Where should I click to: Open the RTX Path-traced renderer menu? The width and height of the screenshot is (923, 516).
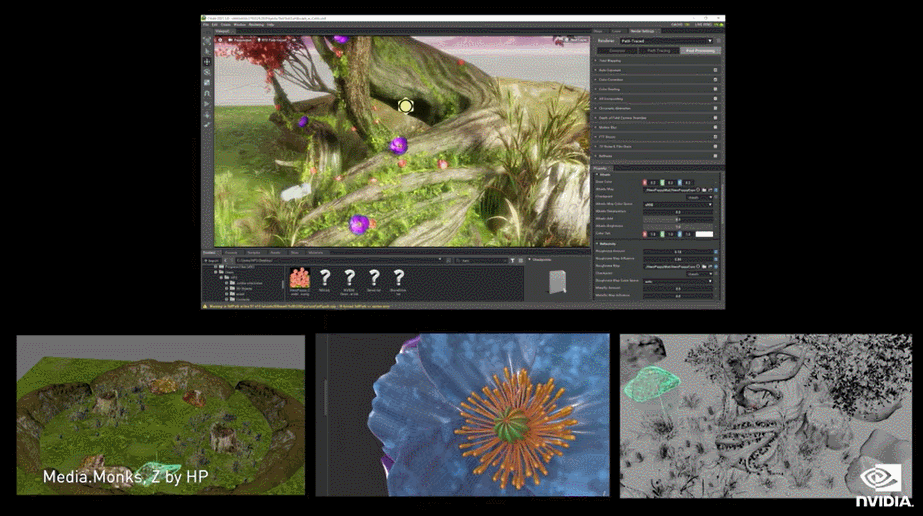coord(273,40)
